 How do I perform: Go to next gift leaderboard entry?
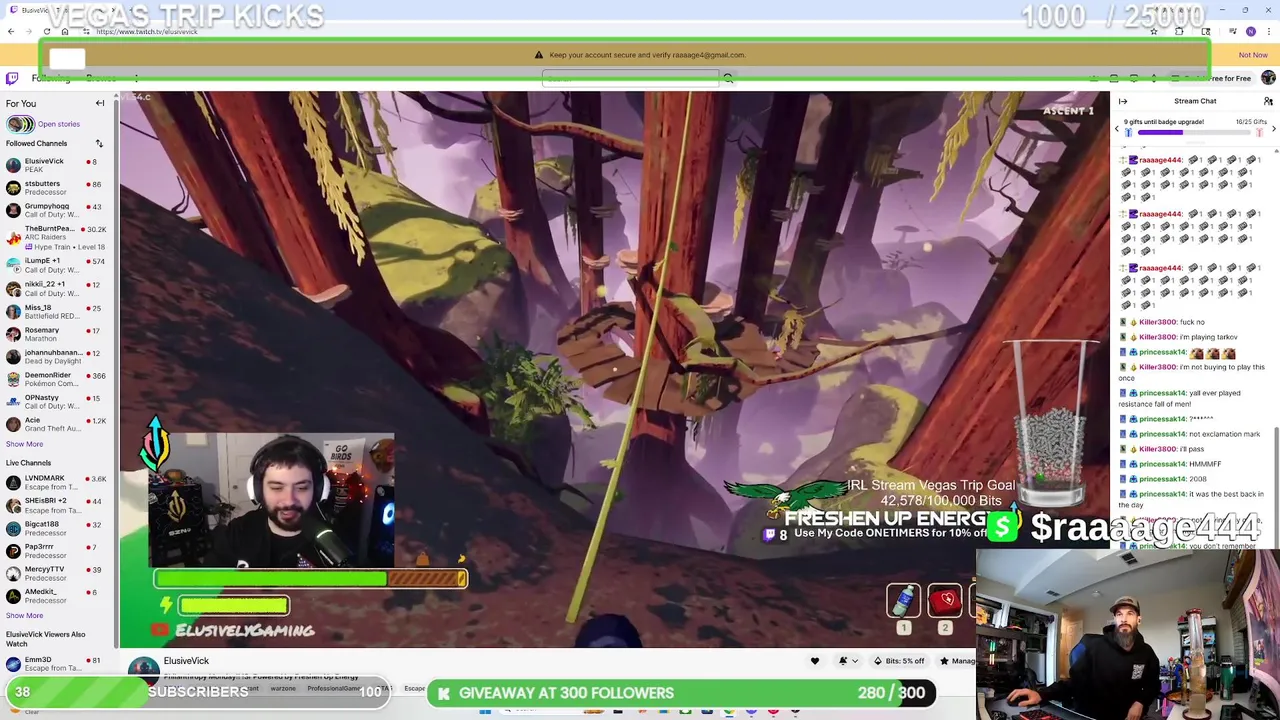click(x=1273, y=128)
